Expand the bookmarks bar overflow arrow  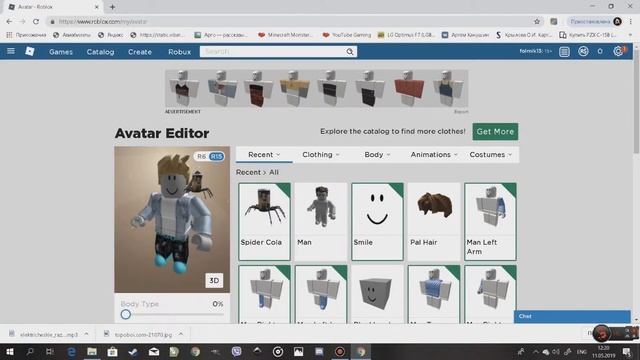(631, 35)
